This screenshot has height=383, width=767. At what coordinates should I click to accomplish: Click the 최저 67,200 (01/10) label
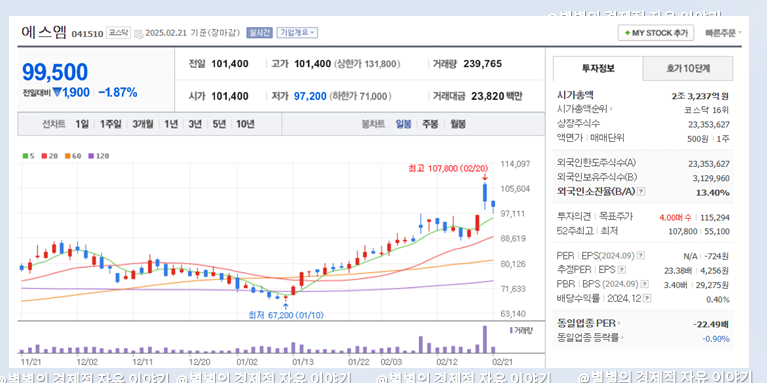click(286, 315)
